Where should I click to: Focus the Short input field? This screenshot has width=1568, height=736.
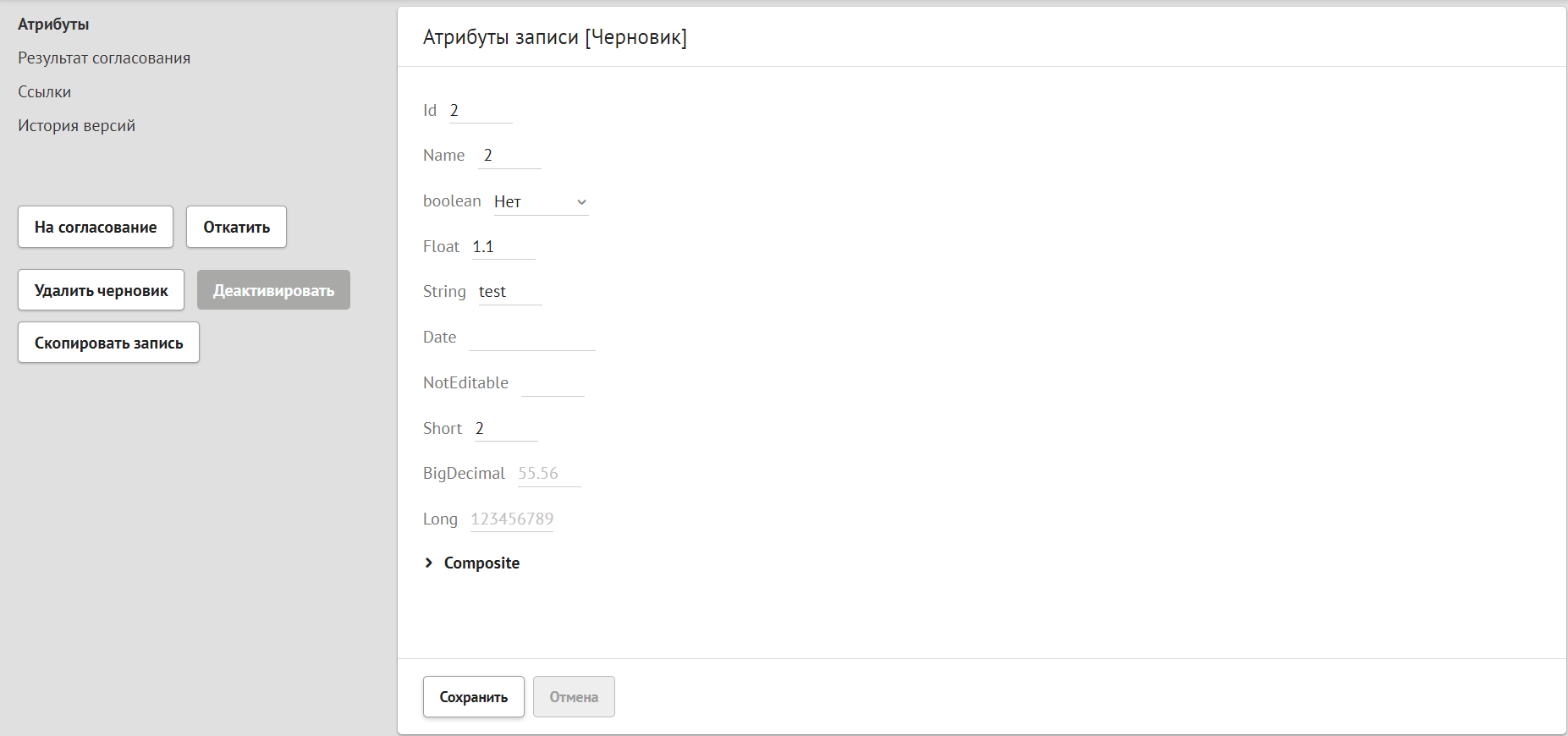(505, 429)
